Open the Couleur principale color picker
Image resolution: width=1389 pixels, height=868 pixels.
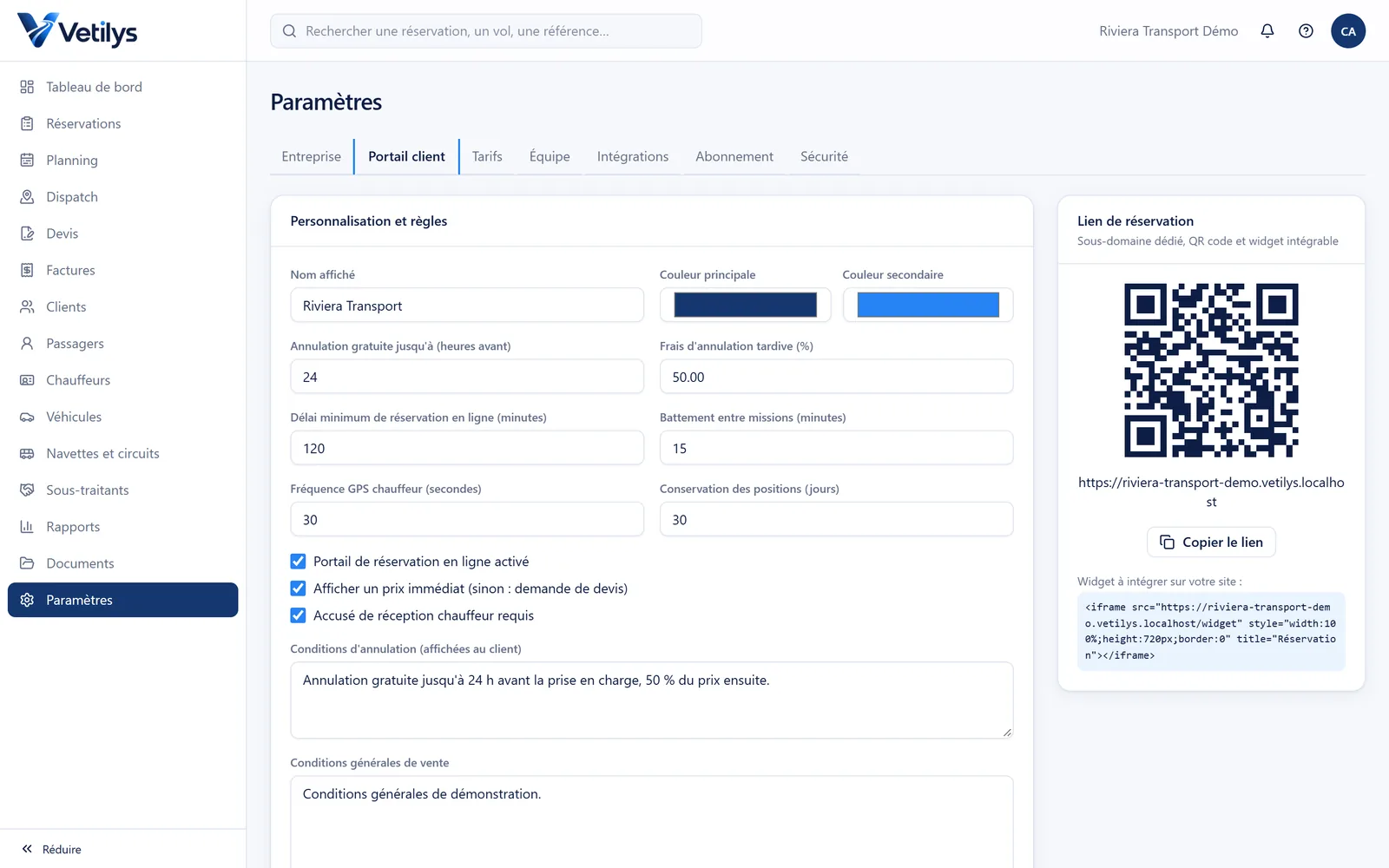point(746,305)
